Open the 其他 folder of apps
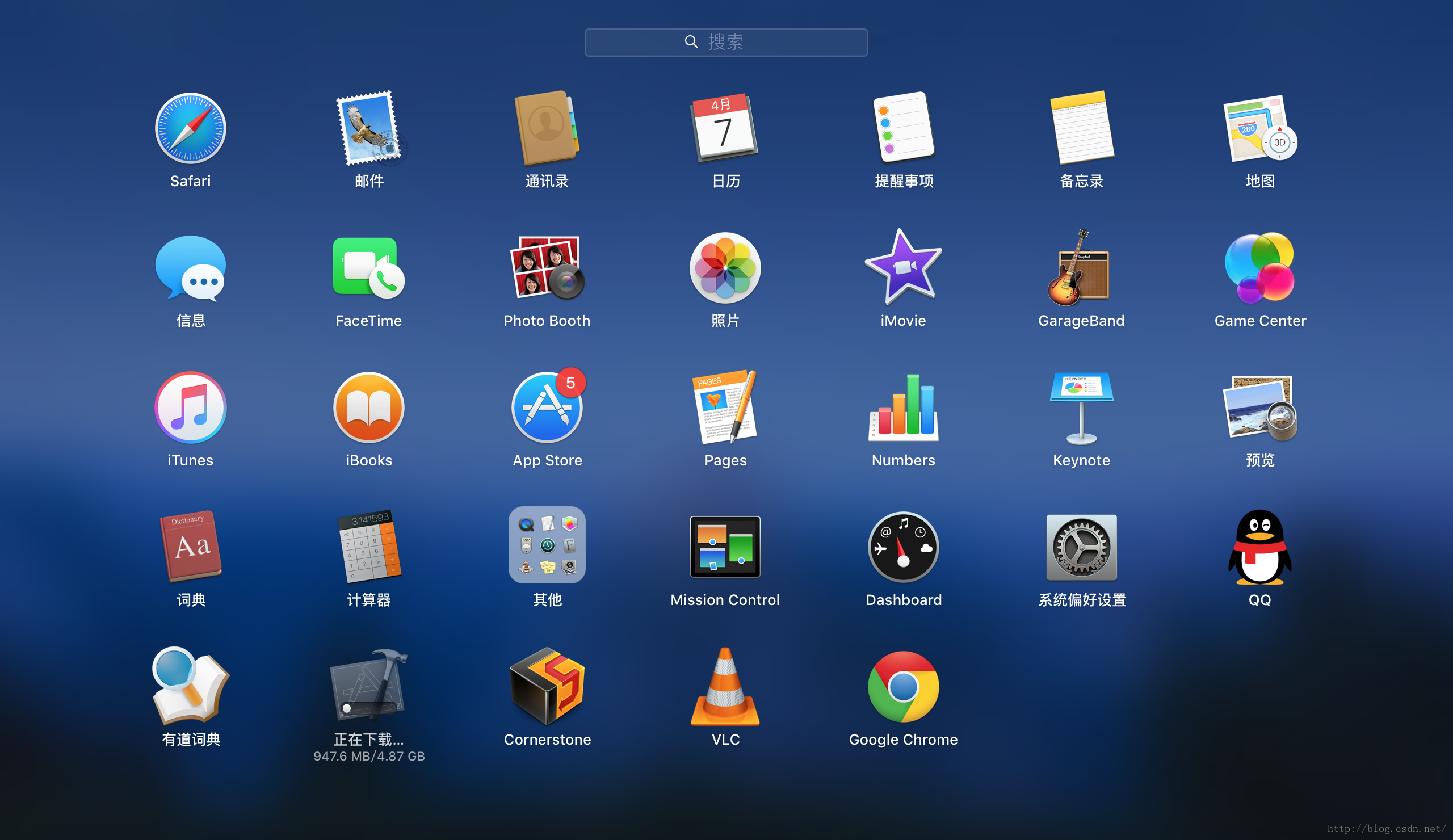 (547, 545)
